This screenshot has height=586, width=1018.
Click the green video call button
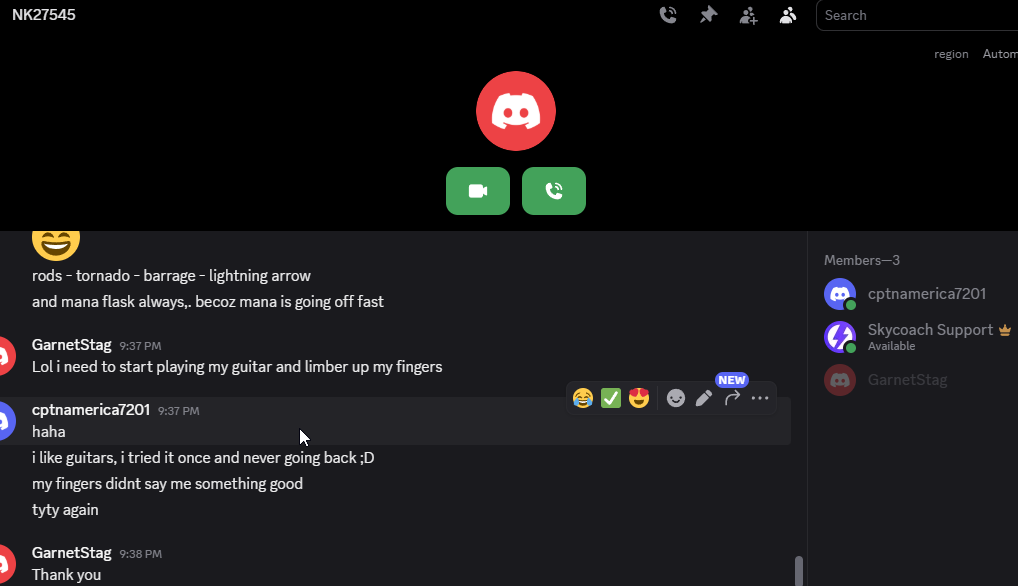point(478,191)
